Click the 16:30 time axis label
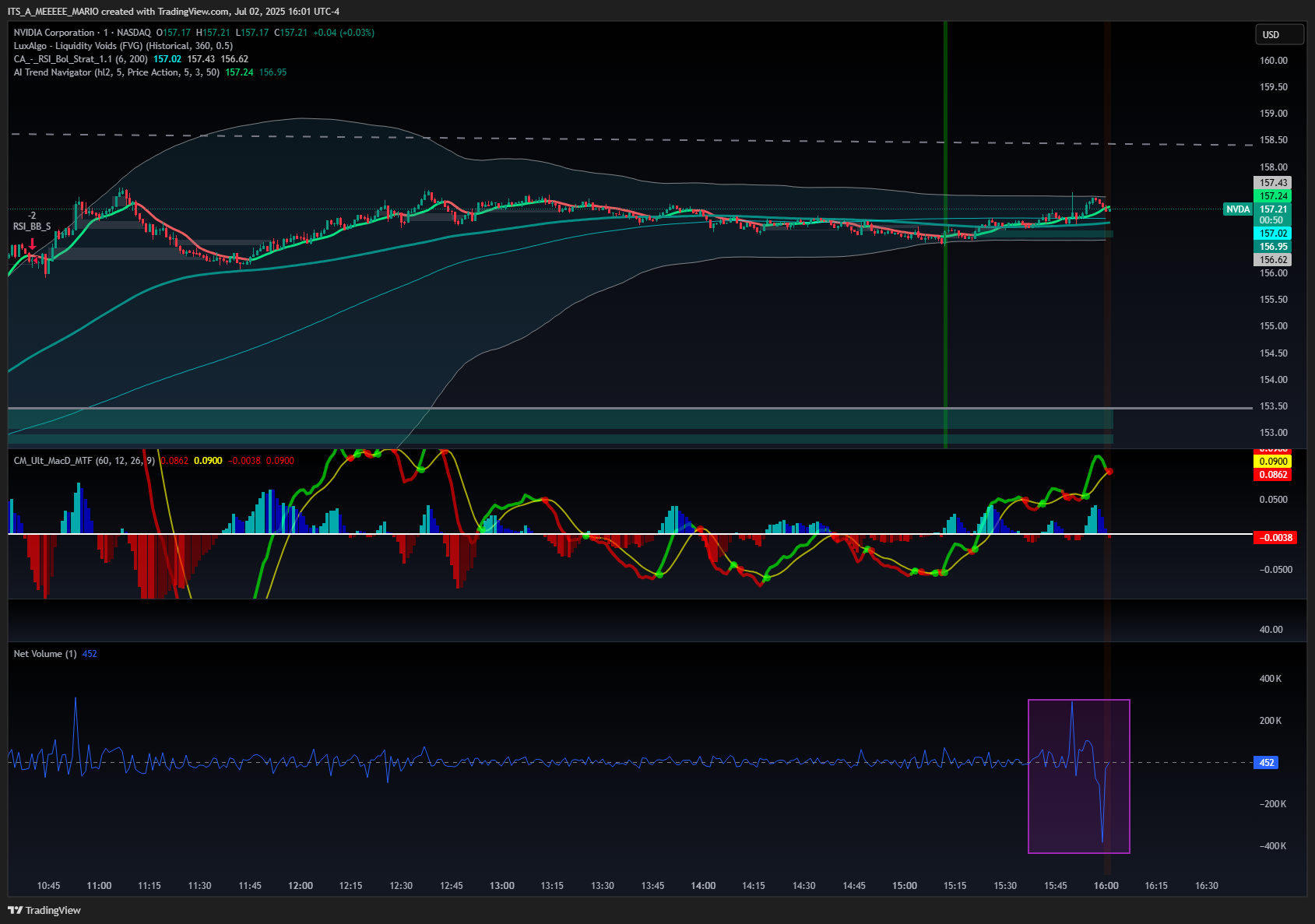Viewport: 1315px width, 924px height. click(1207, 886)
